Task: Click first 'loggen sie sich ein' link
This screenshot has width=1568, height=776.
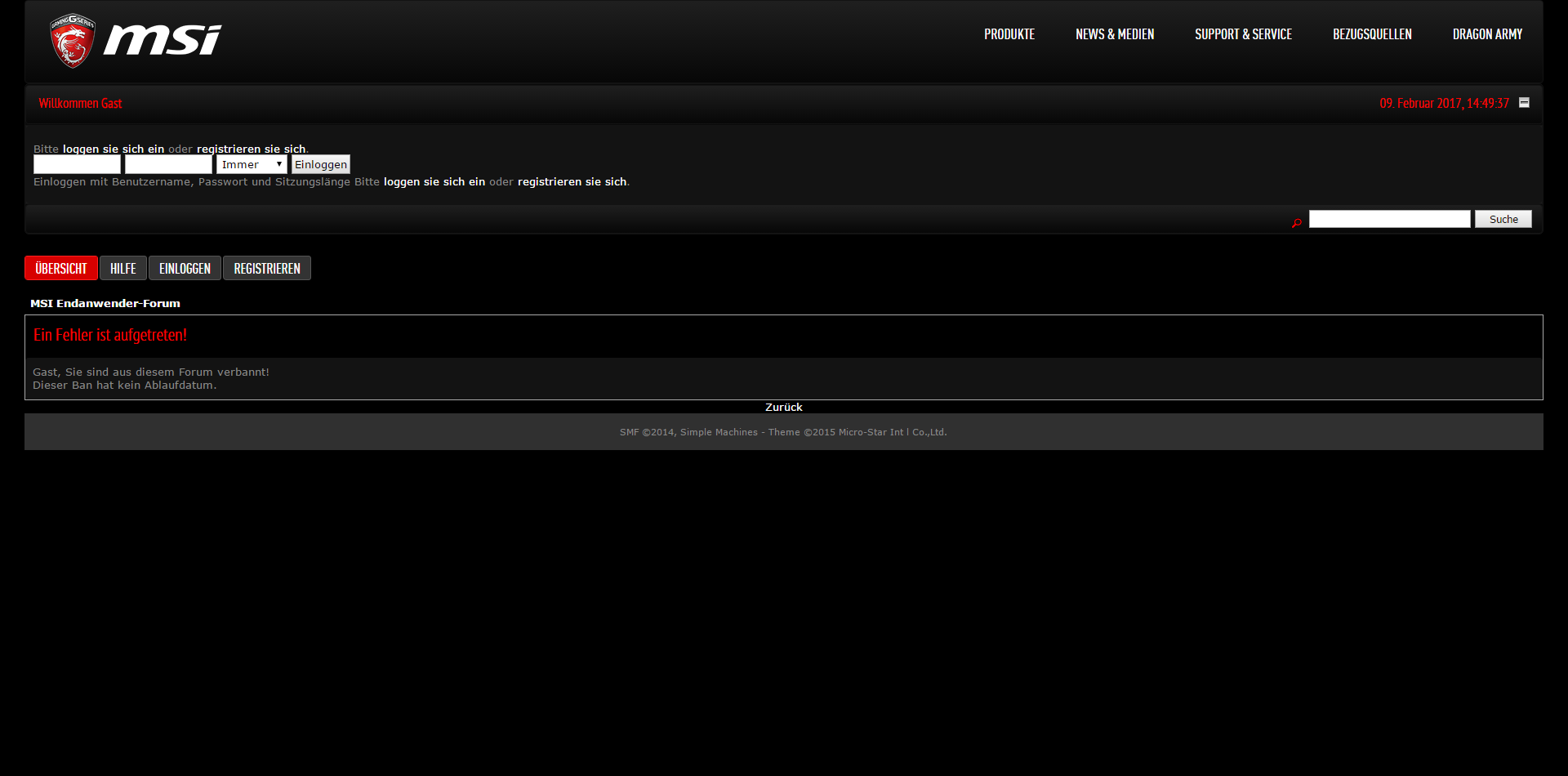Action: click(114, 149)
